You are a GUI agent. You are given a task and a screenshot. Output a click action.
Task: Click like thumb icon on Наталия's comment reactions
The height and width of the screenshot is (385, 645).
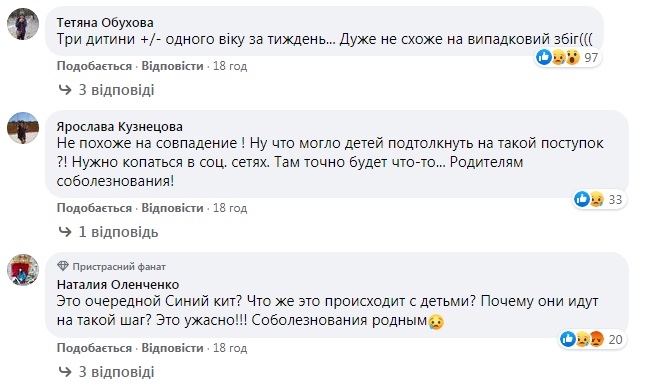pos(568,339)
